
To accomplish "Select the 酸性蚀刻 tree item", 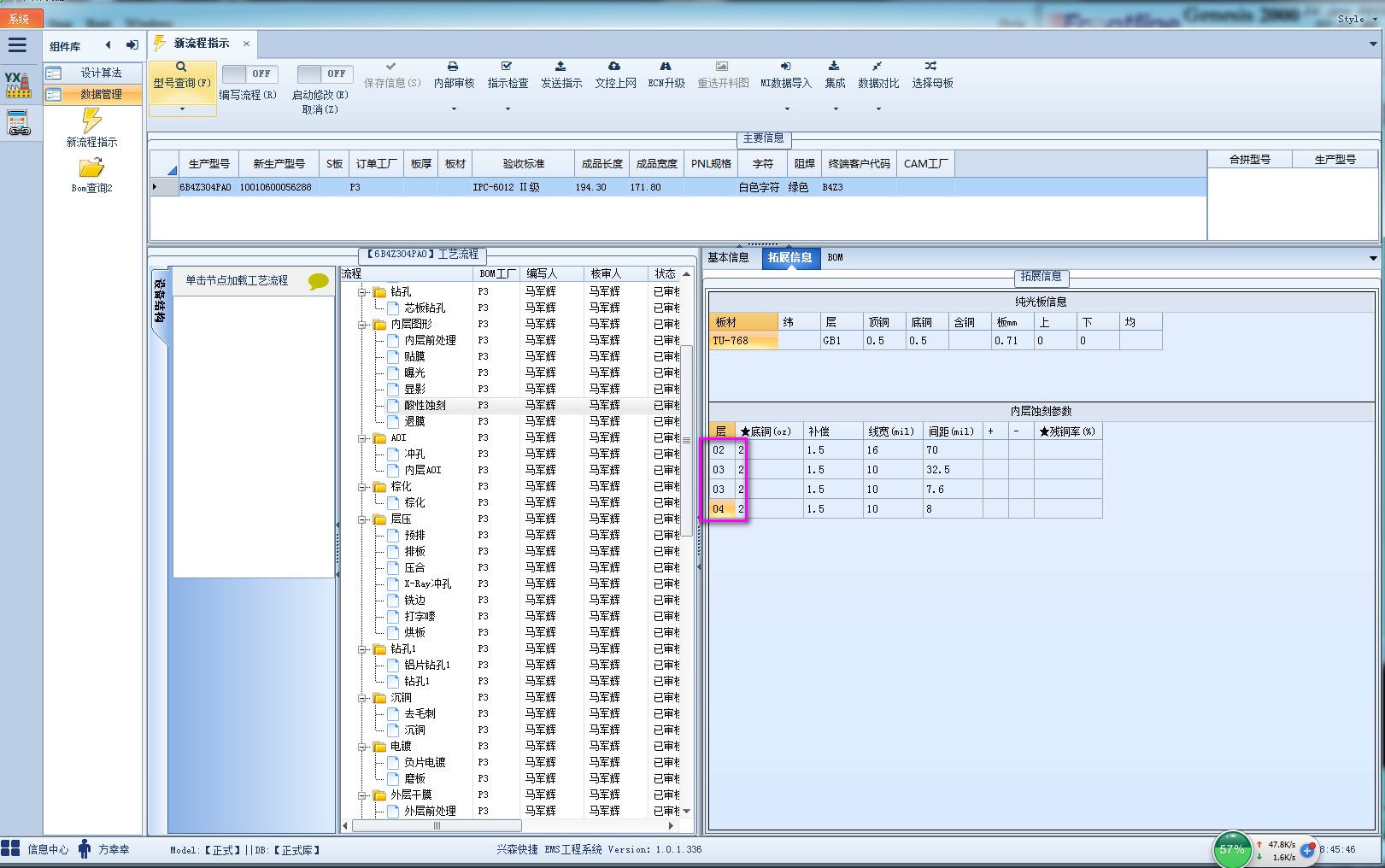I will (425, 406).
